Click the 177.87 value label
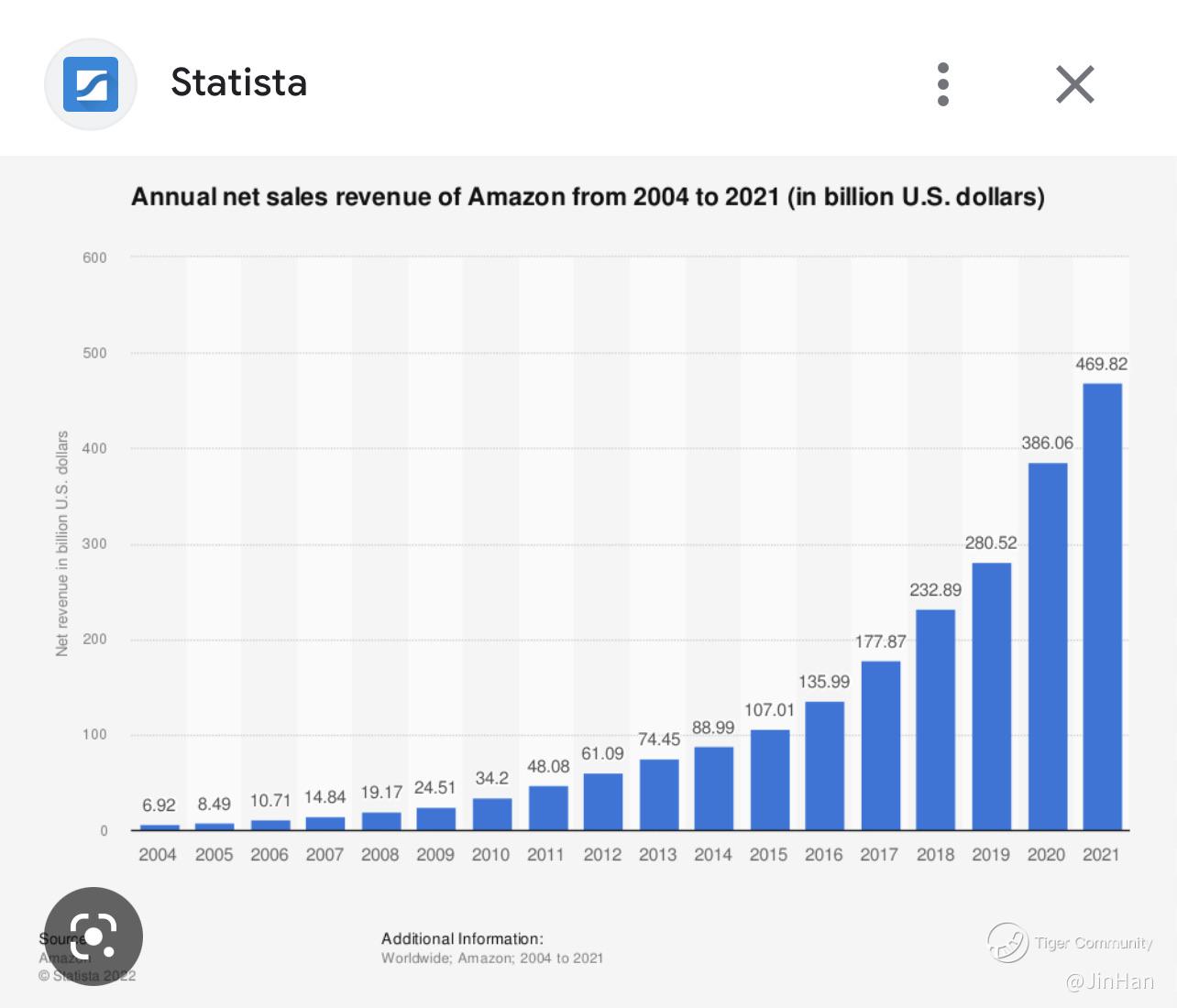The height and width of the screenshot is (1008, 1177). (x=880, y=641)
